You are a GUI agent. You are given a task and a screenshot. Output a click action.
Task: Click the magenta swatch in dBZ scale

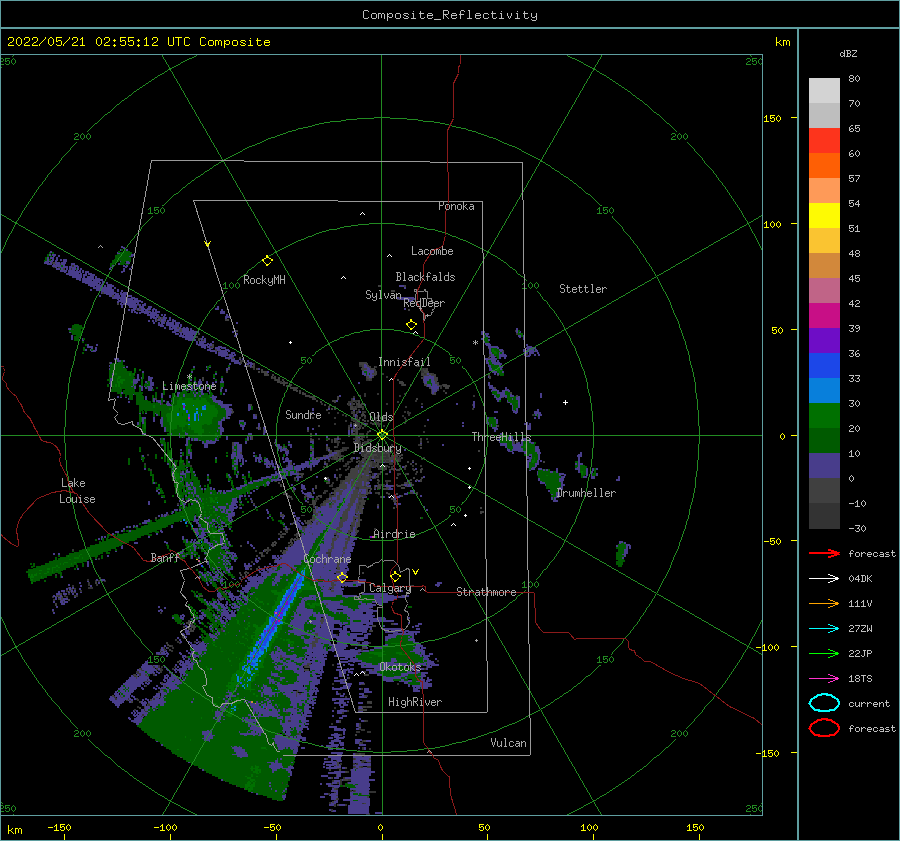[824, 316]
